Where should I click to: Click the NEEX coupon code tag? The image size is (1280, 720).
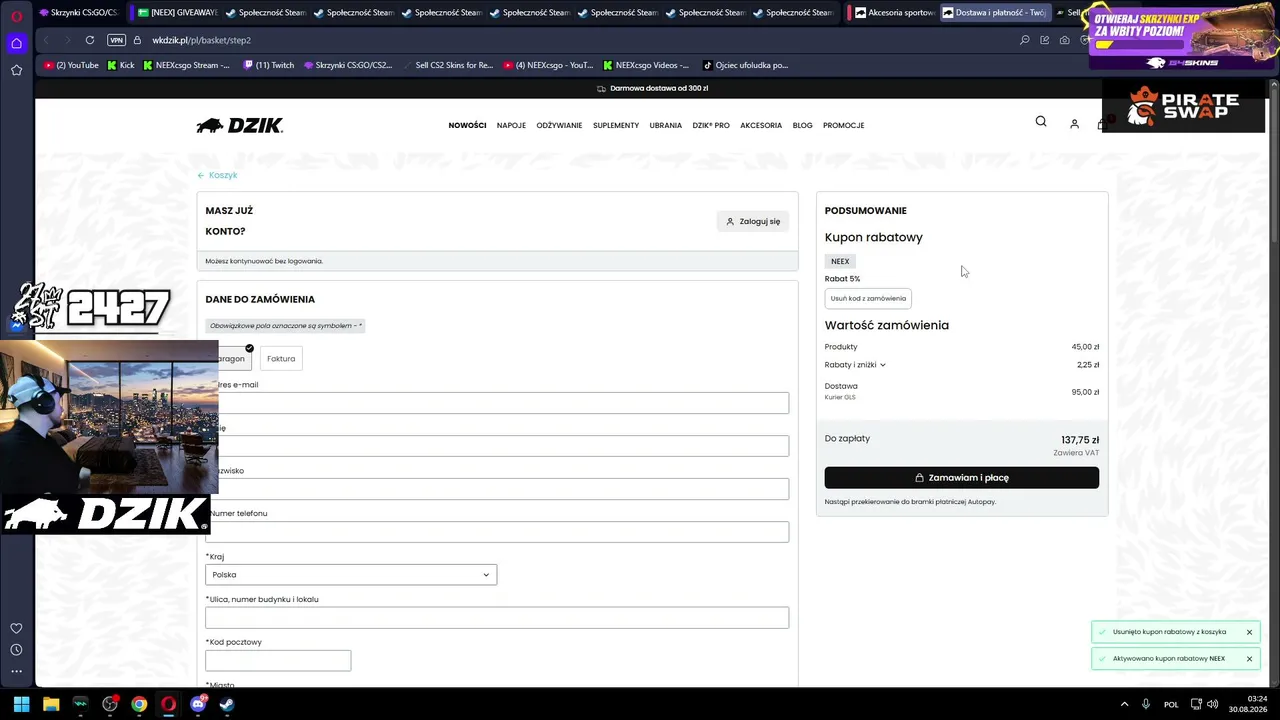point(840,261)
